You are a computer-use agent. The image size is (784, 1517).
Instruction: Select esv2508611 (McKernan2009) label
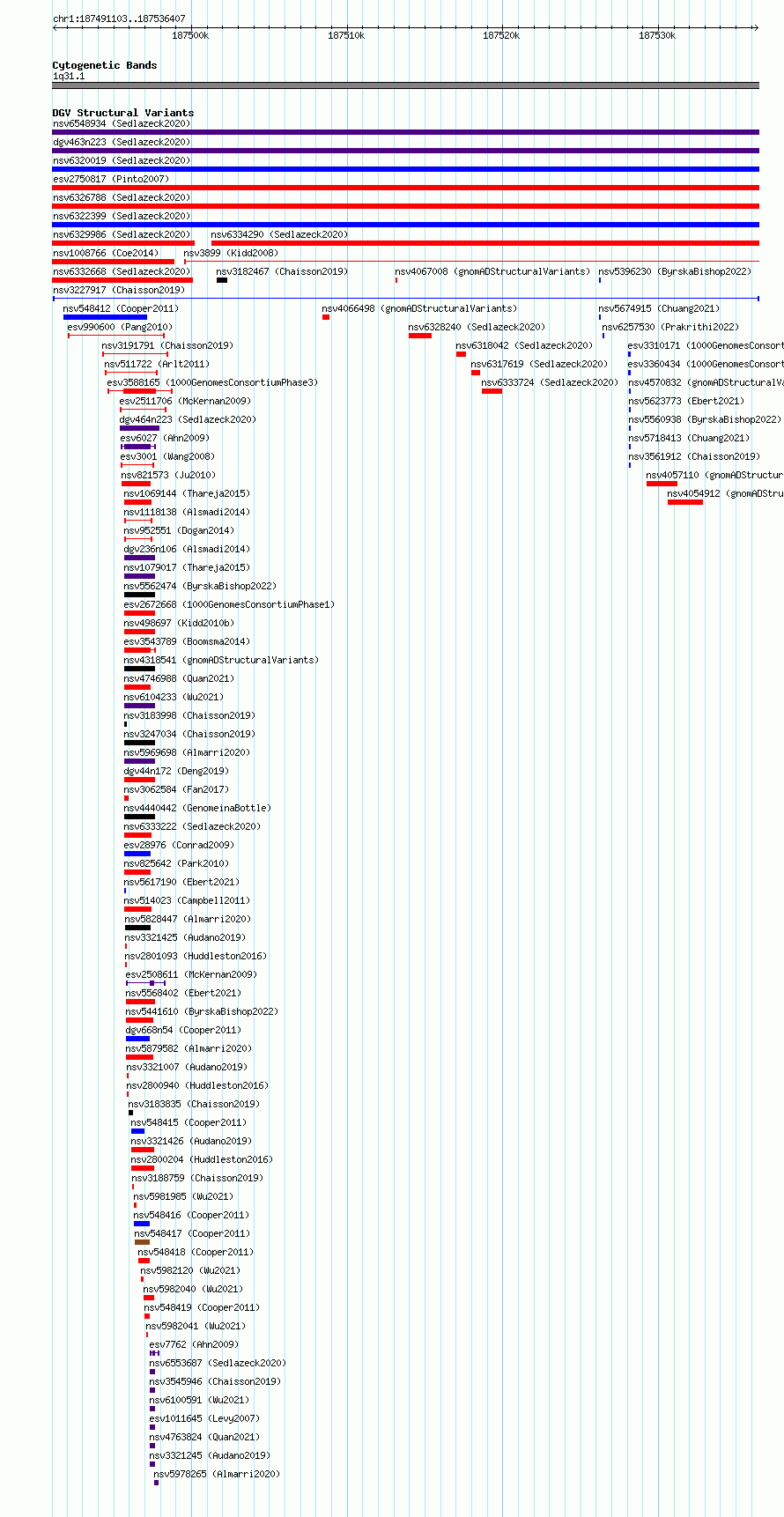point(192,974)
